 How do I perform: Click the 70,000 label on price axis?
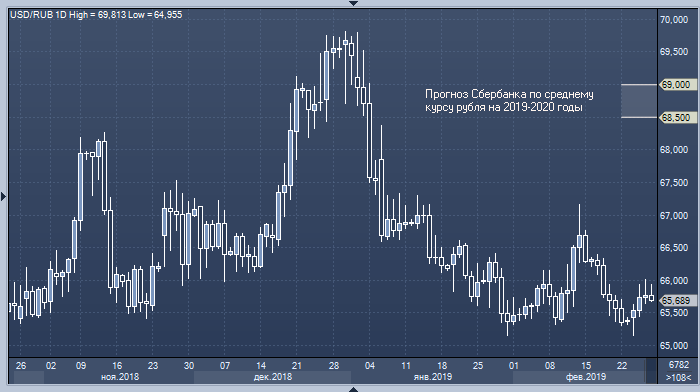click(x=674, y=20)
